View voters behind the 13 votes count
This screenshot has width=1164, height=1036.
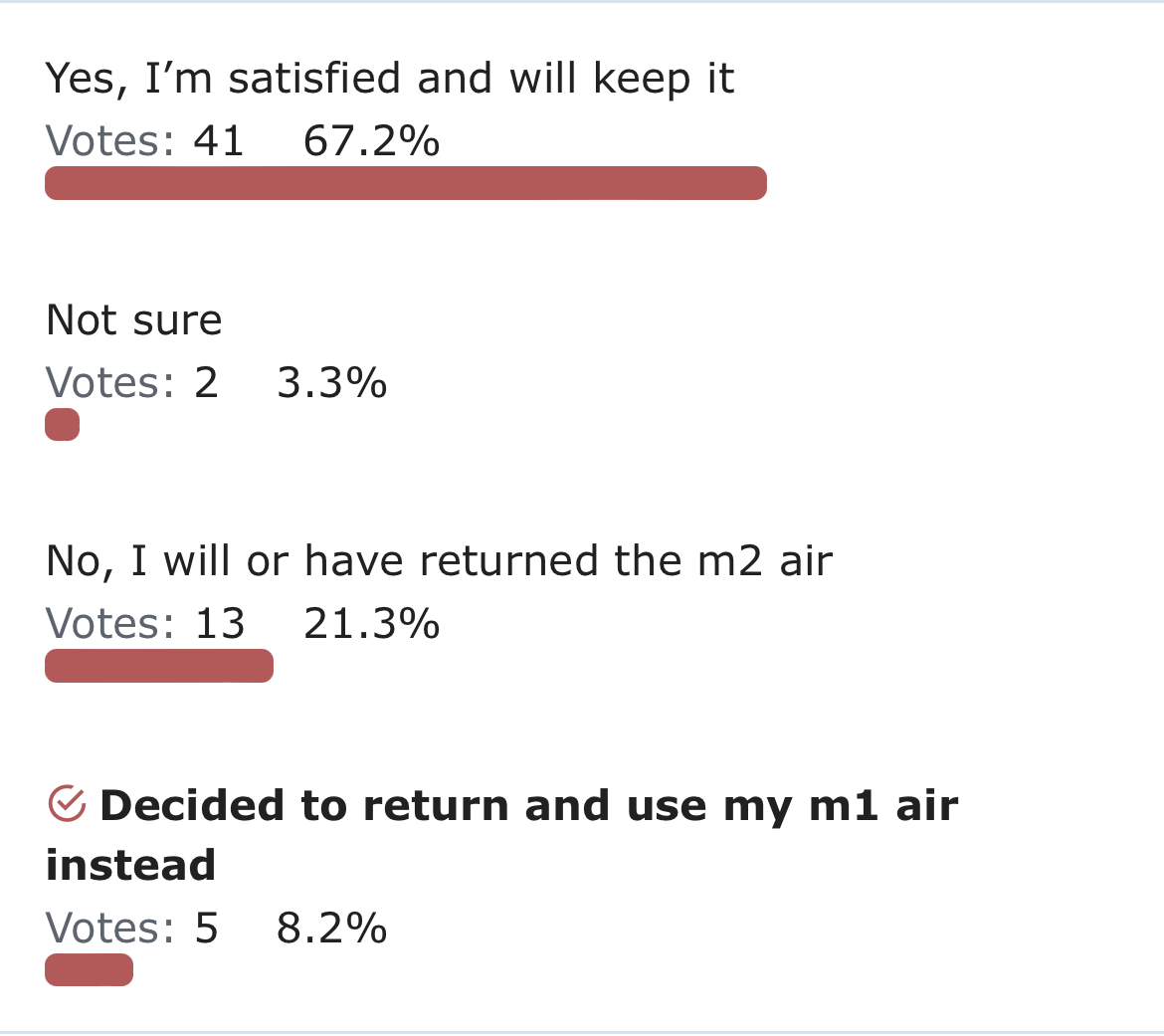point(220,624)
